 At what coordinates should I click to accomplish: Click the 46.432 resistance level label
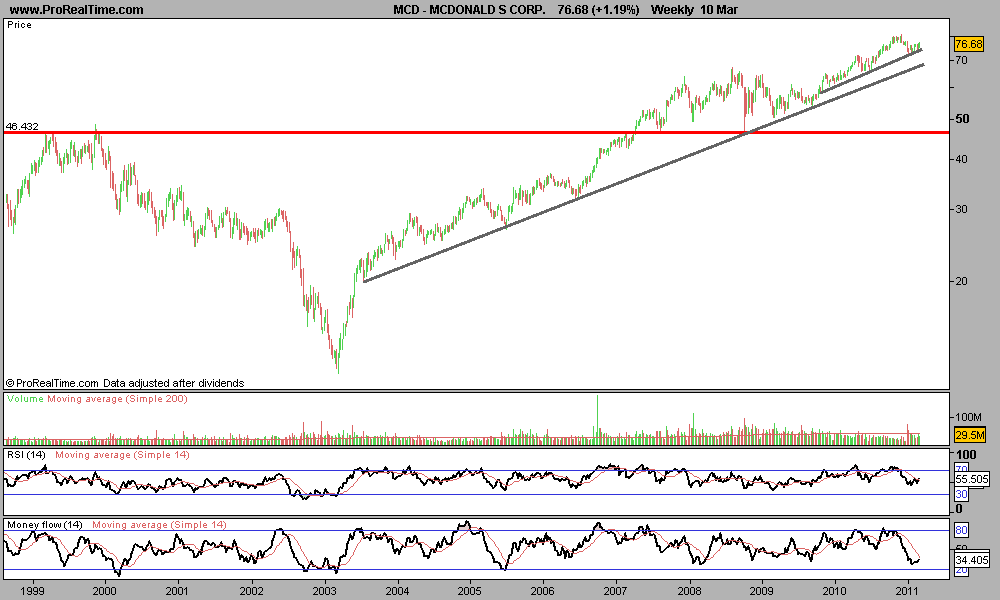[22, 126]
